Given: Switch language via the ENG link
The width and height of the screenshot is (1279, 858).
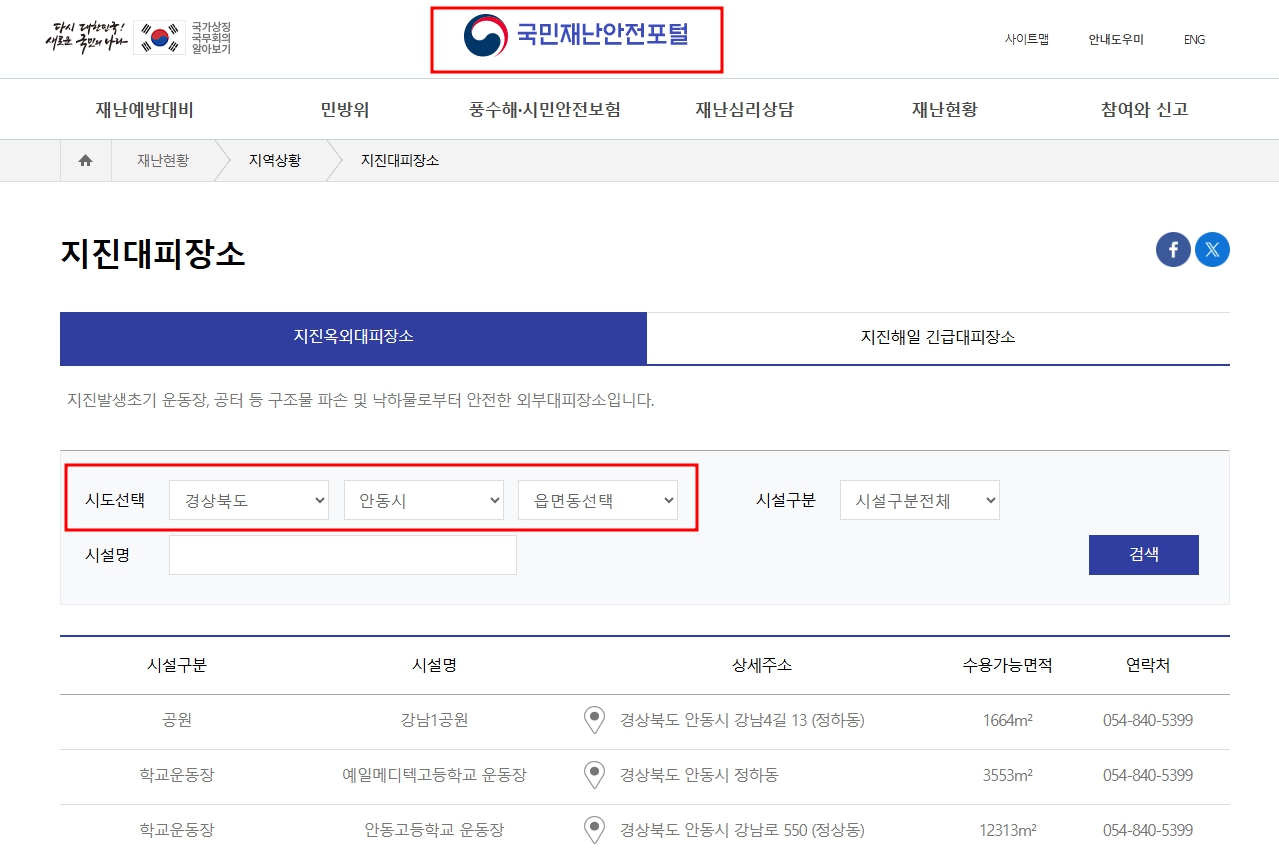Looking at the screenshot, I should coord(1193,39).
